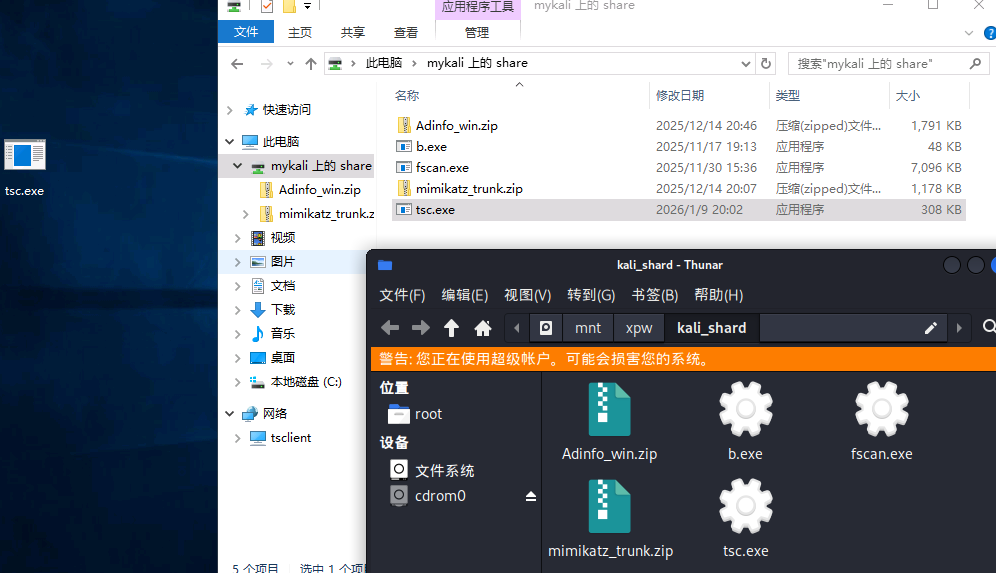The height and width of the screenshot is (573, 996).
Task: Select tsc.exe row in Explorer list
Action: pos(678,210)
